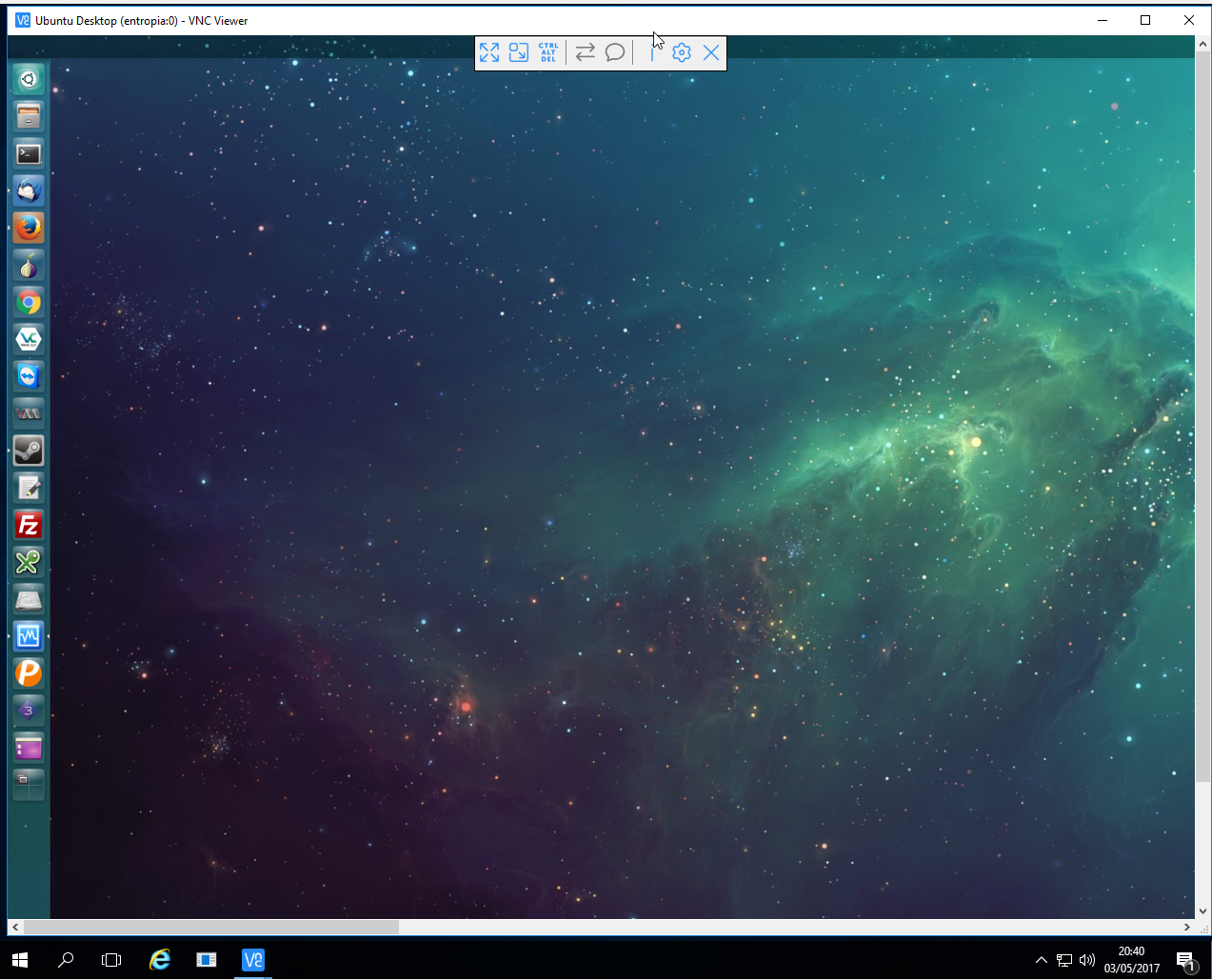Open Windows taskbar search
The image size is (1212, 980).
pos(66,960)
